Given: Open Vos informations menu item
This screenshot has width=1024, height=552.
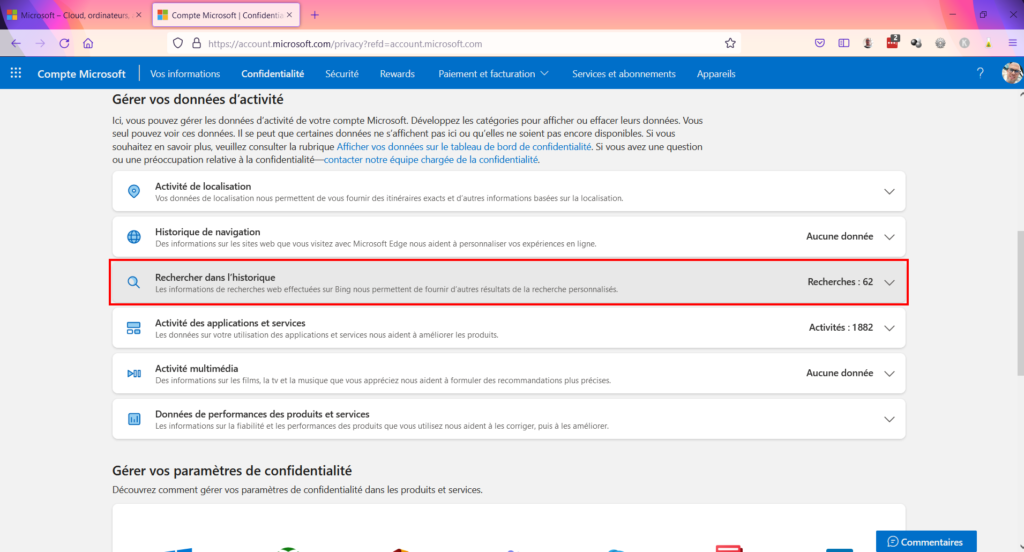Looking at the screenshot, I should [185, 74].
